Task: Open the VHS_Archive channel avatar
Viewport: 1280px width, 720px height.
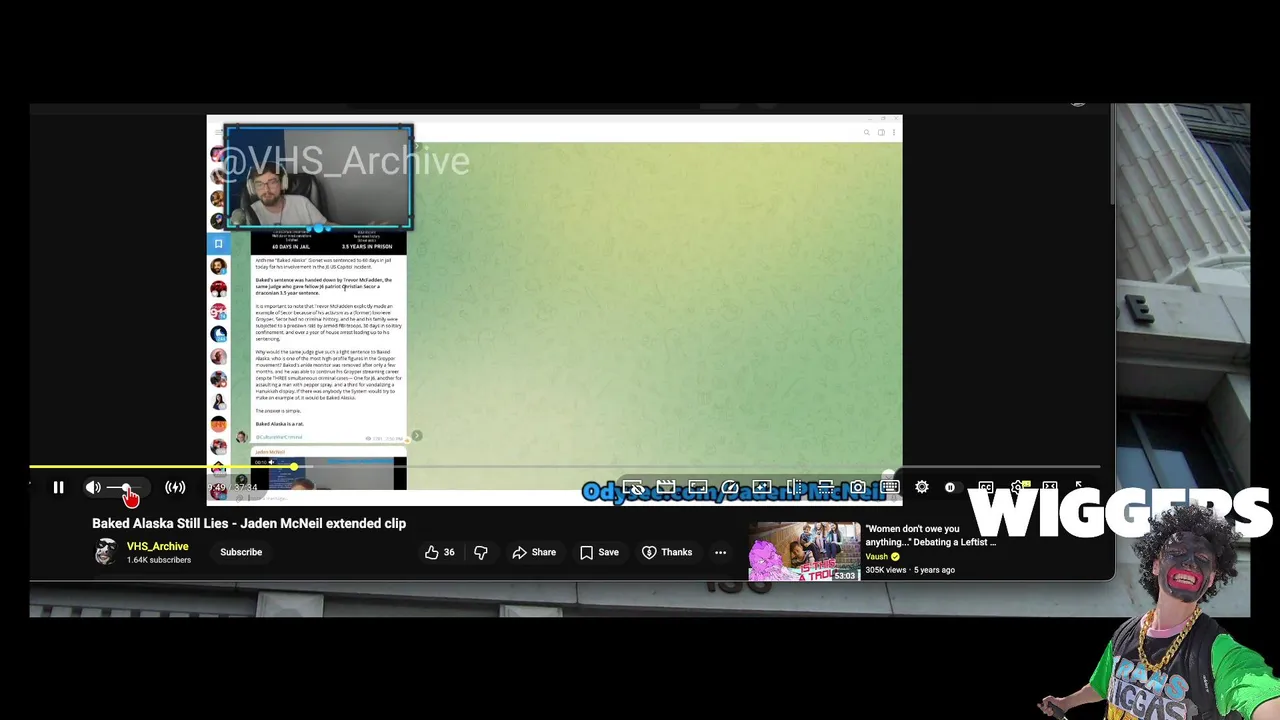Action: point(106,552)
